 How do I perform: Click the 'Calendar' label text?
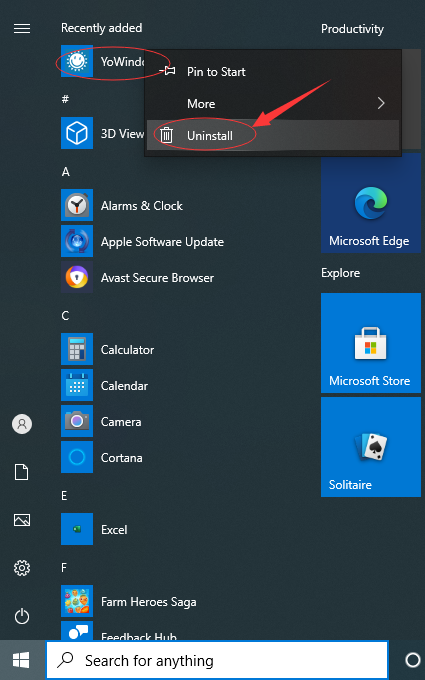[124, 386]
